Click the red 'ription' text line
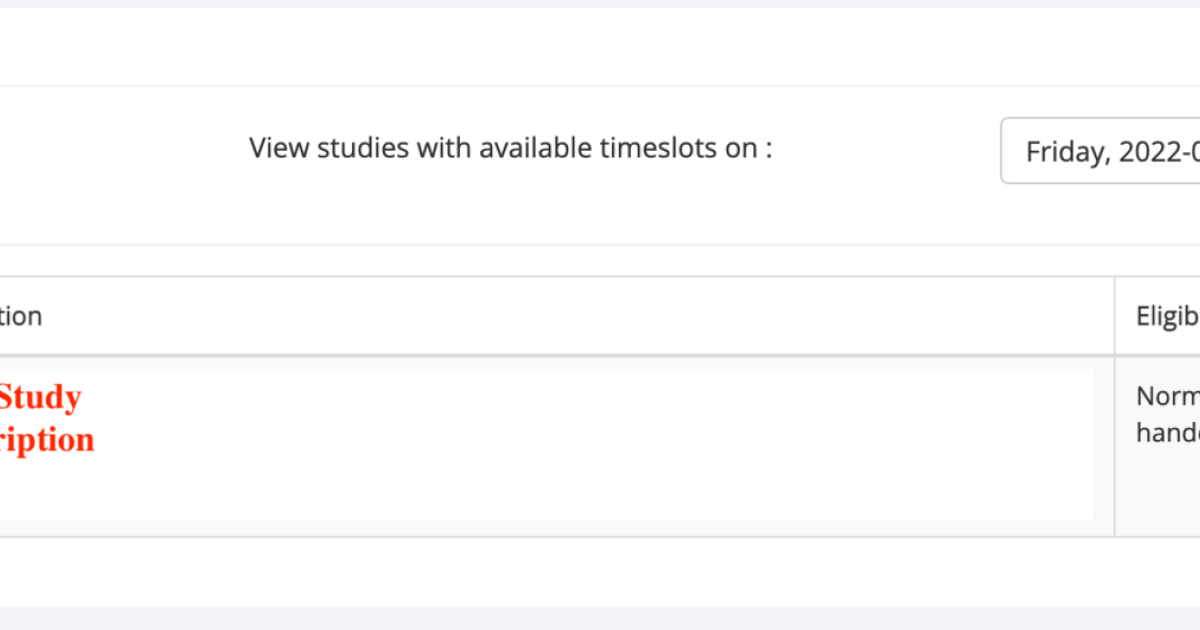 point(47,440)
